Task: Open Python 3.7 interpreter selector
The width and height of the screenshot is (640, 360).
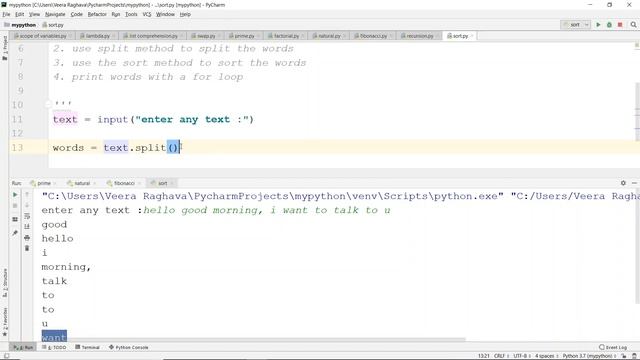Action: 589,356
